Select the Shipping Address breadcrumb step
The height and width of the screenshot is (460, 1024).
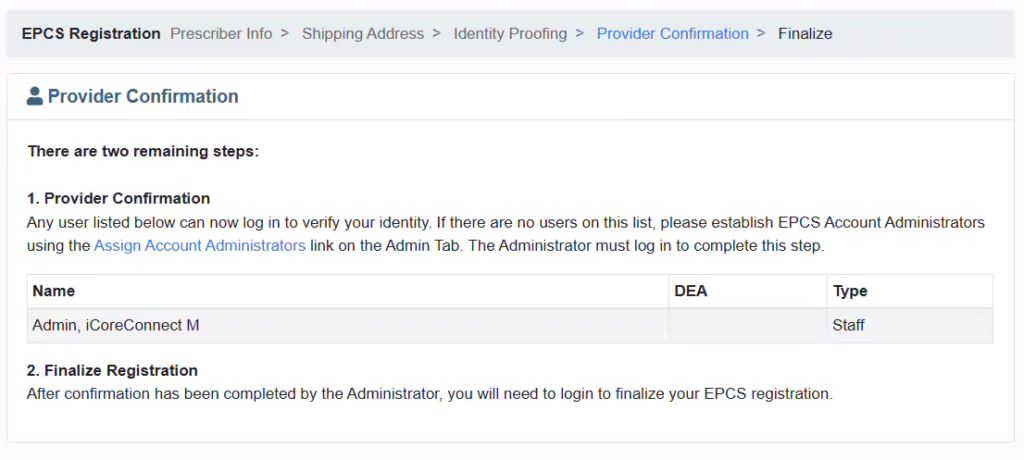pyautogui.click(x=363, y=34)
